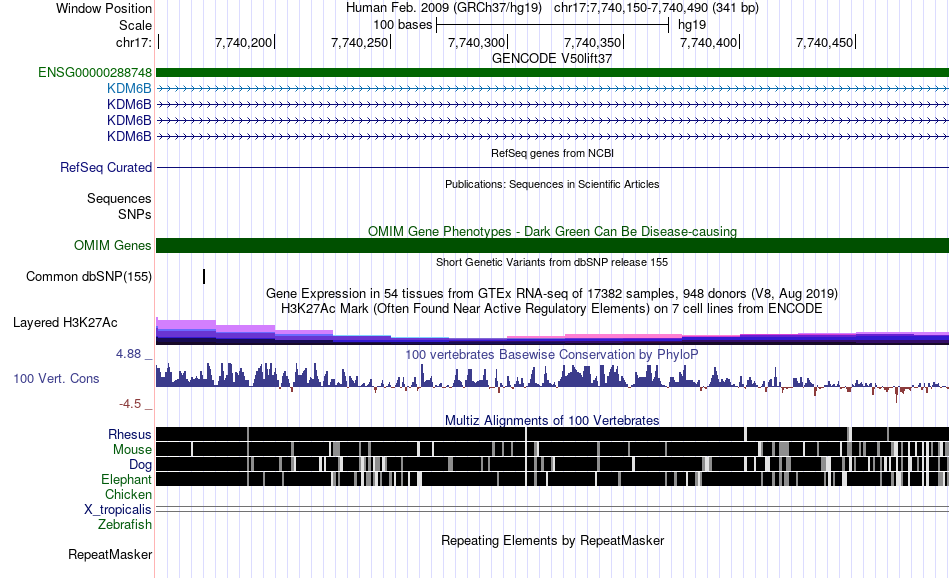Select the light-blue KDM6B transcript label
Viewport: 950px width, 578px height.
[129, 88]
